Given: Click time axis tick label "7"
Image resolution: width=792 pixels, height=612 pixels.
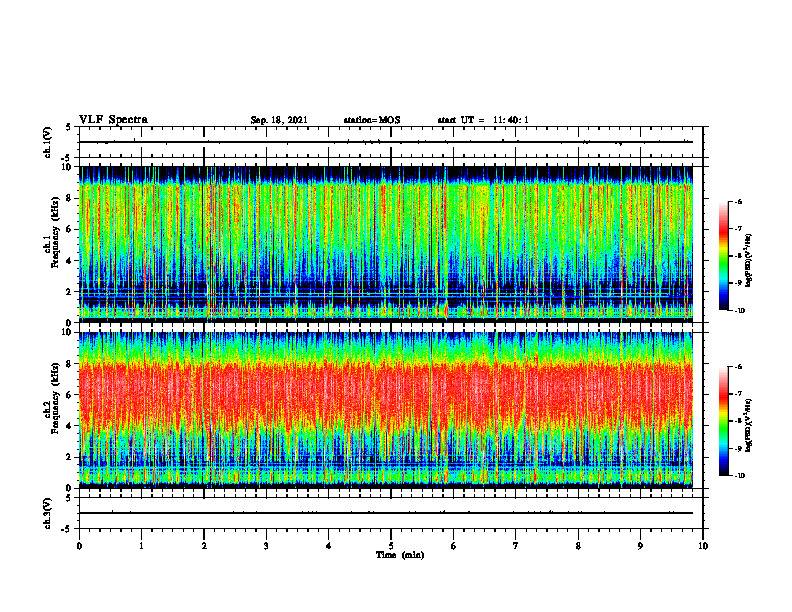Looking at the screenshot, I should pos(516,546).
